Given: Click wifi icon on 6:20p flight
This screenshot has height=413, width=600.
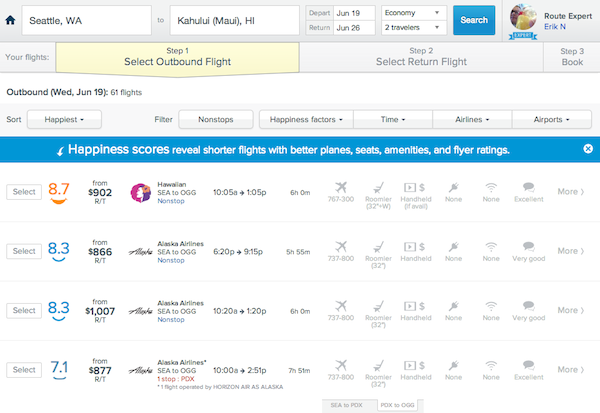Looking at the screenshot, I should point(491,247).
